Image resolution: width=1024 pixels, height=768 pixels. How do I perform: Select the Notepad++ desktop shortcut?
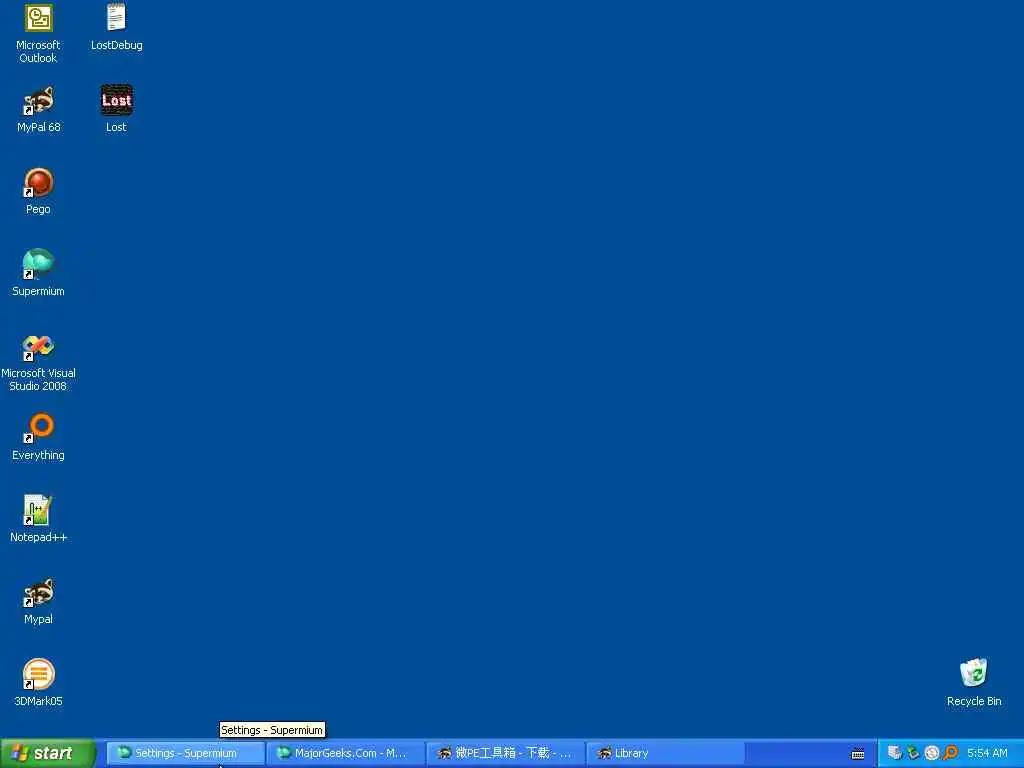[39, 511]
